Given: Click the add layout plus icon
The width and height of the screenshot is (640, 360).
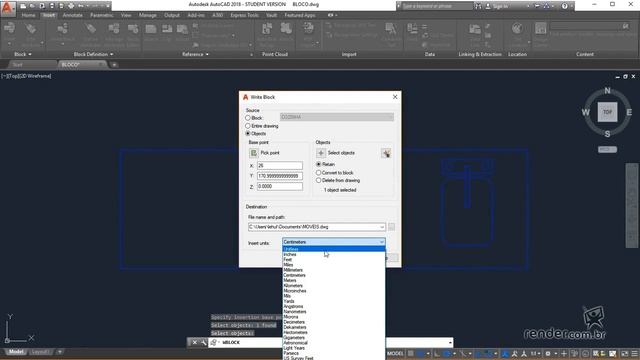Looking at the screenshot, I should 60,352.
